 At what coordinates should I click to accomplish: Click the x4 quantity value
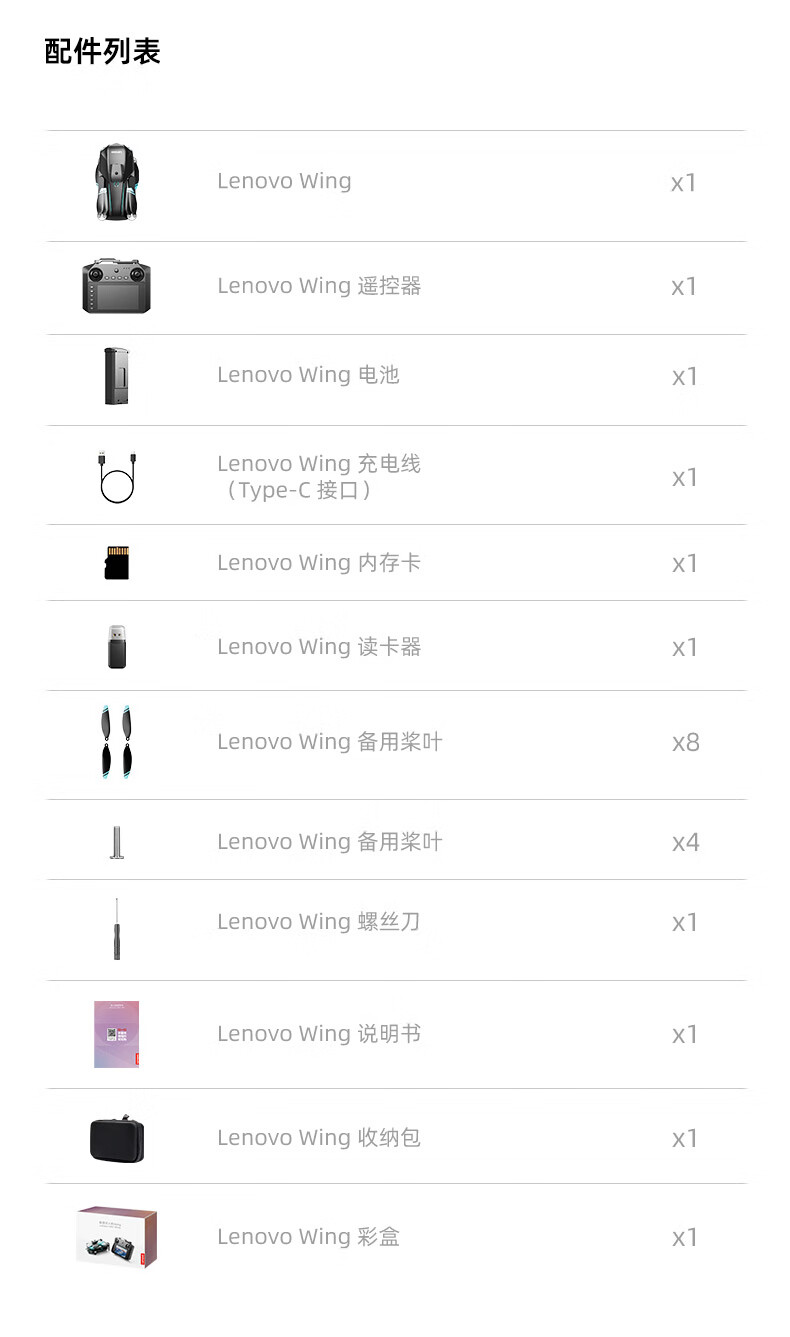click(x=685, y=843)
